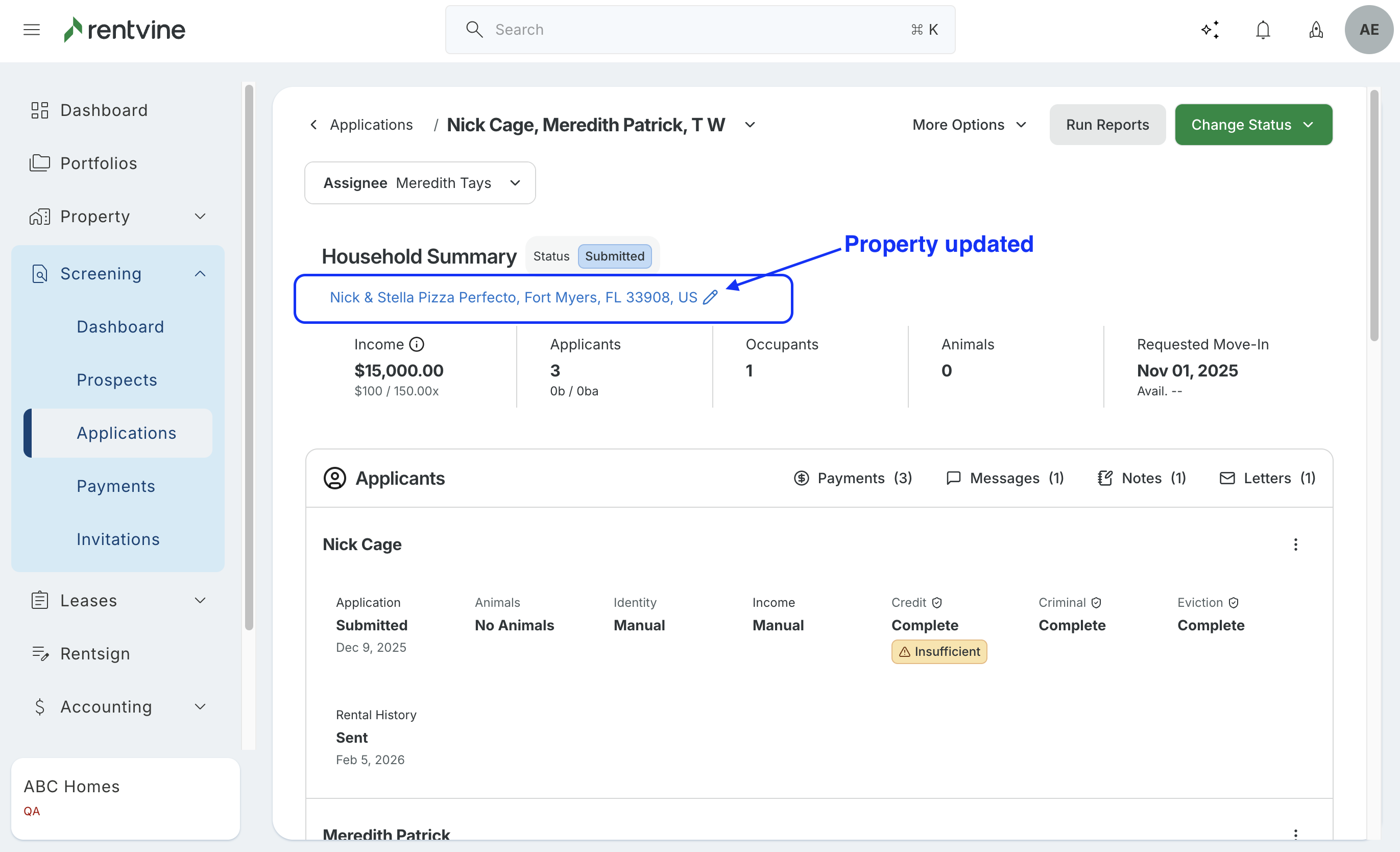
Task: Expand the More Options menu
Action: click(x=969, y=125)
